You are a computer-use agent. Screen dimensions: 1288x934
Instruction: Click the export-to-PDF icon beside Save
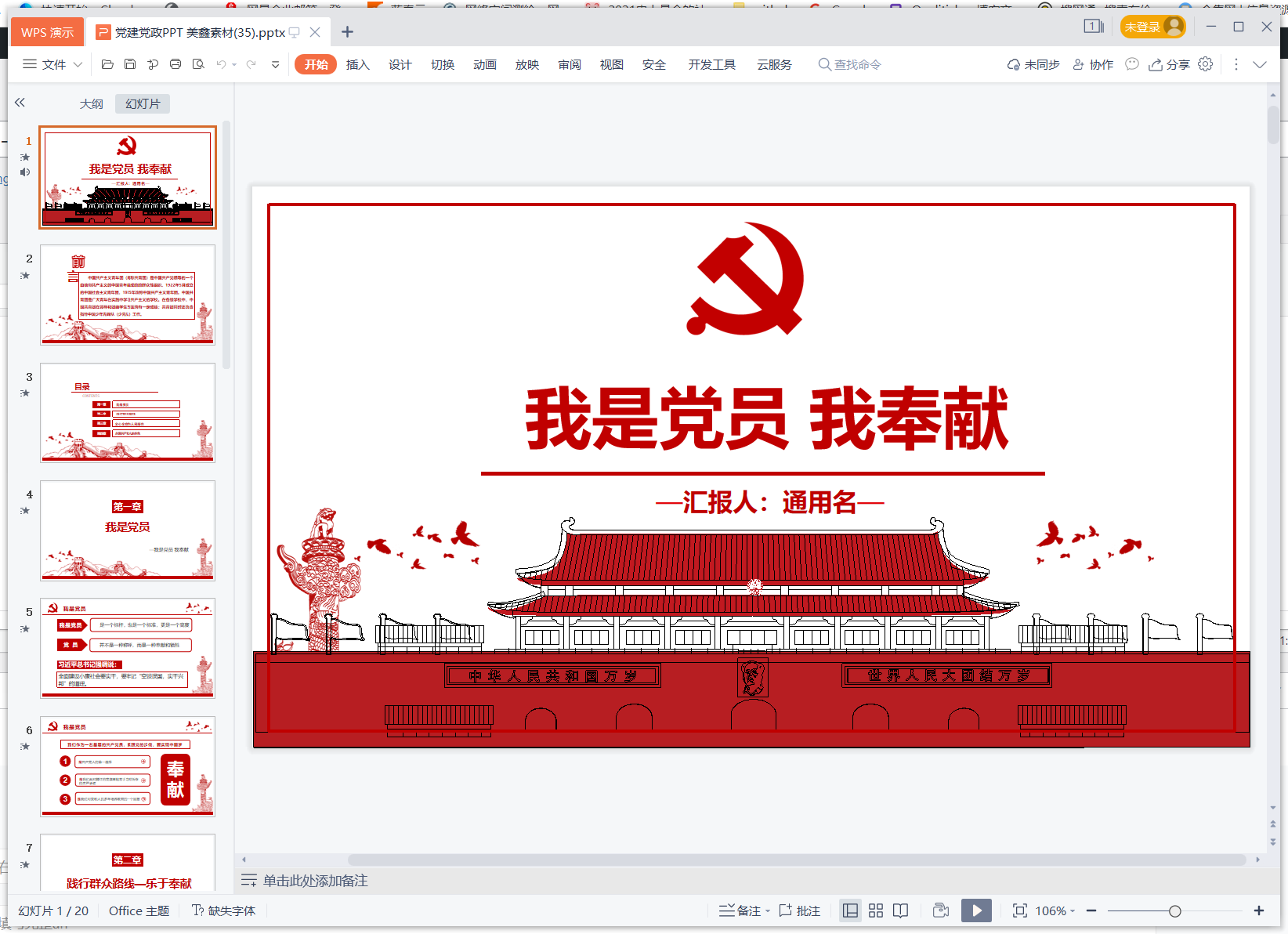[153, 64]
